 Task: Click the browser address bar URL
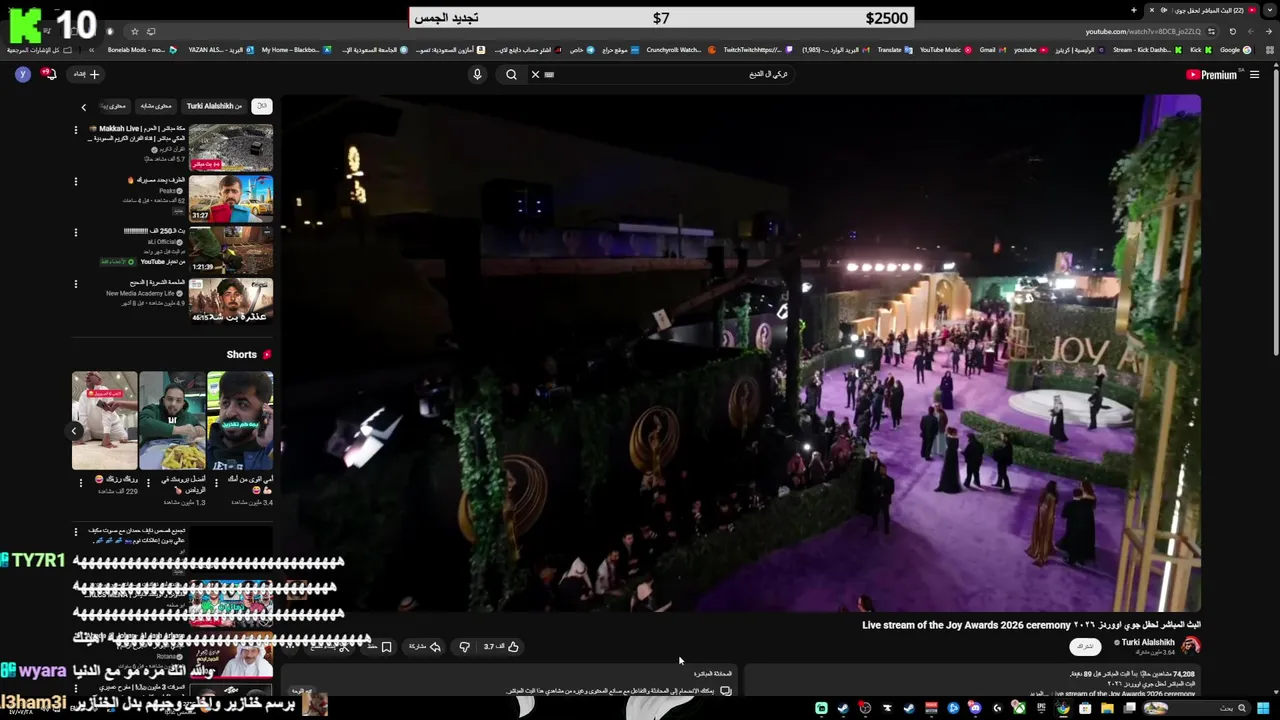point(1143,31)
